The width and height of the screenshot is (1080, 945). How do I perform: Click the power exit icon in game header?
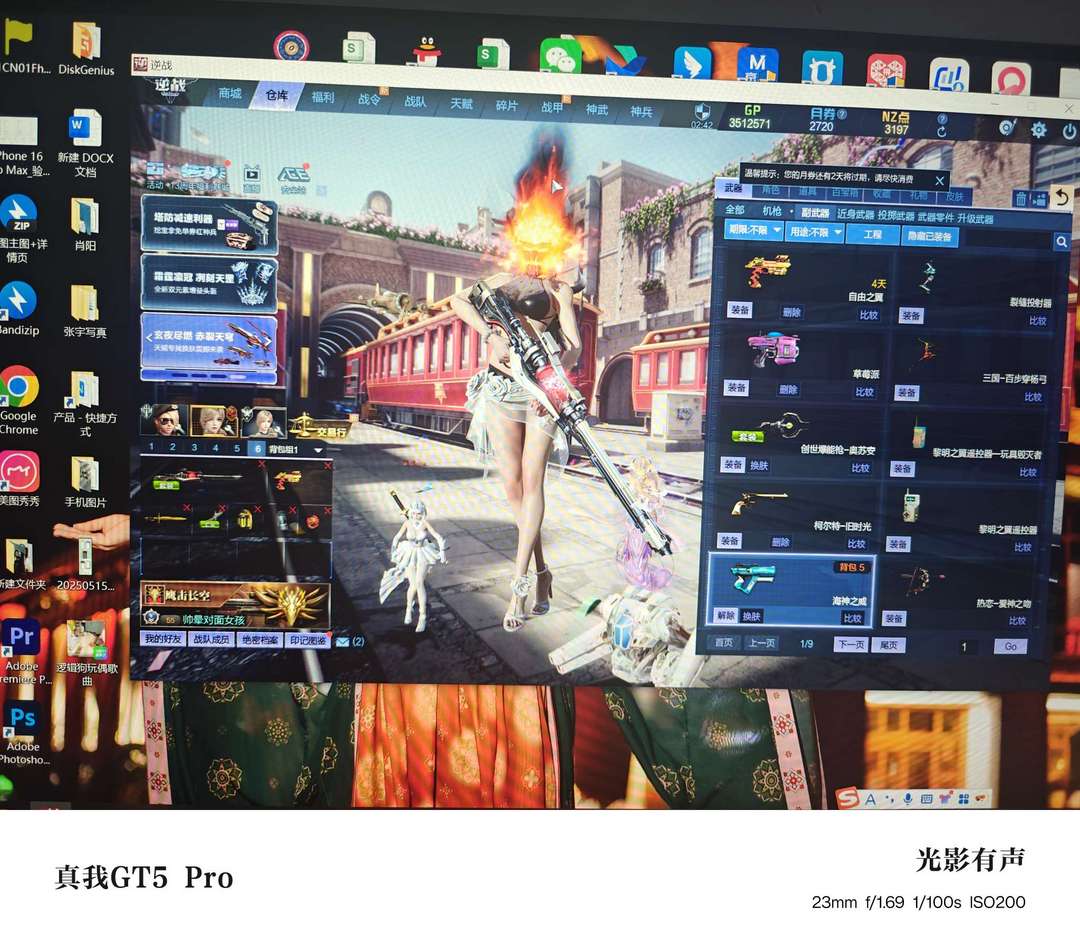tap(1066, 129)
